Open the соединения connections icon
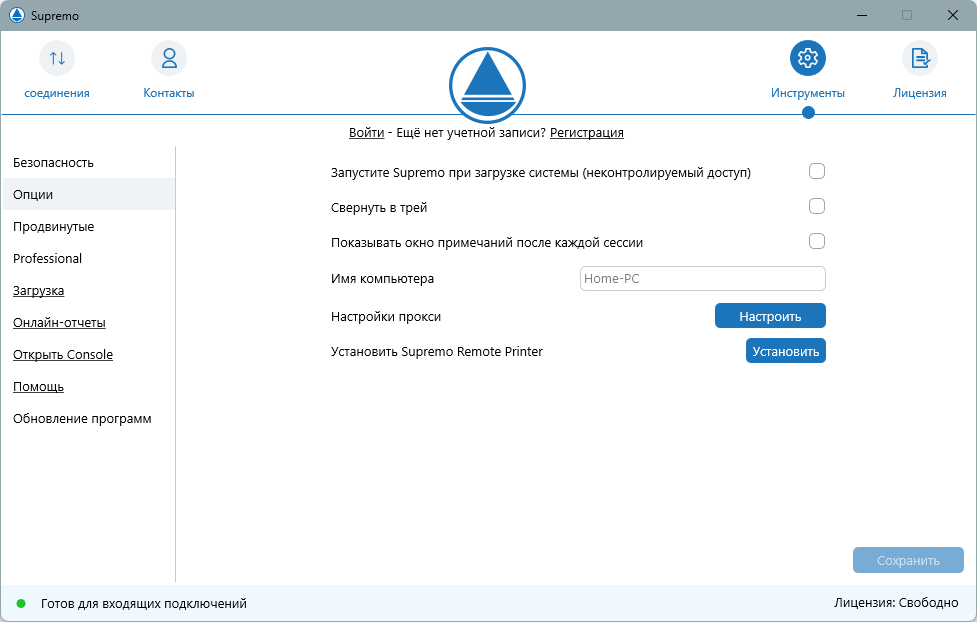 click(57, 58)
